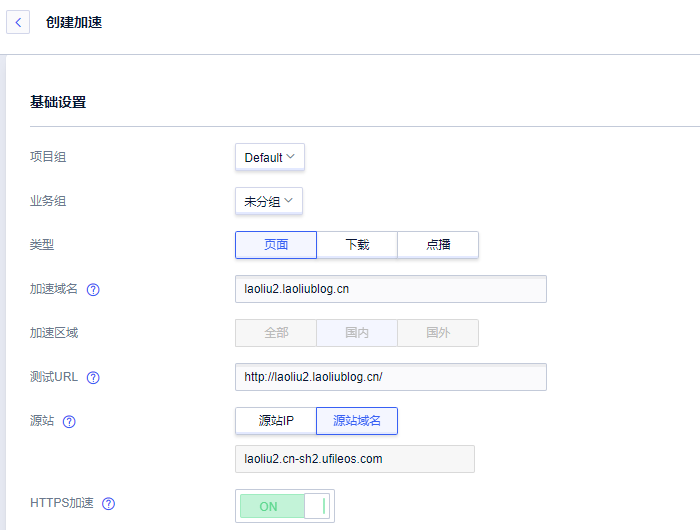
Task: Select 点播 acceleration type
Action: (438, 245)
